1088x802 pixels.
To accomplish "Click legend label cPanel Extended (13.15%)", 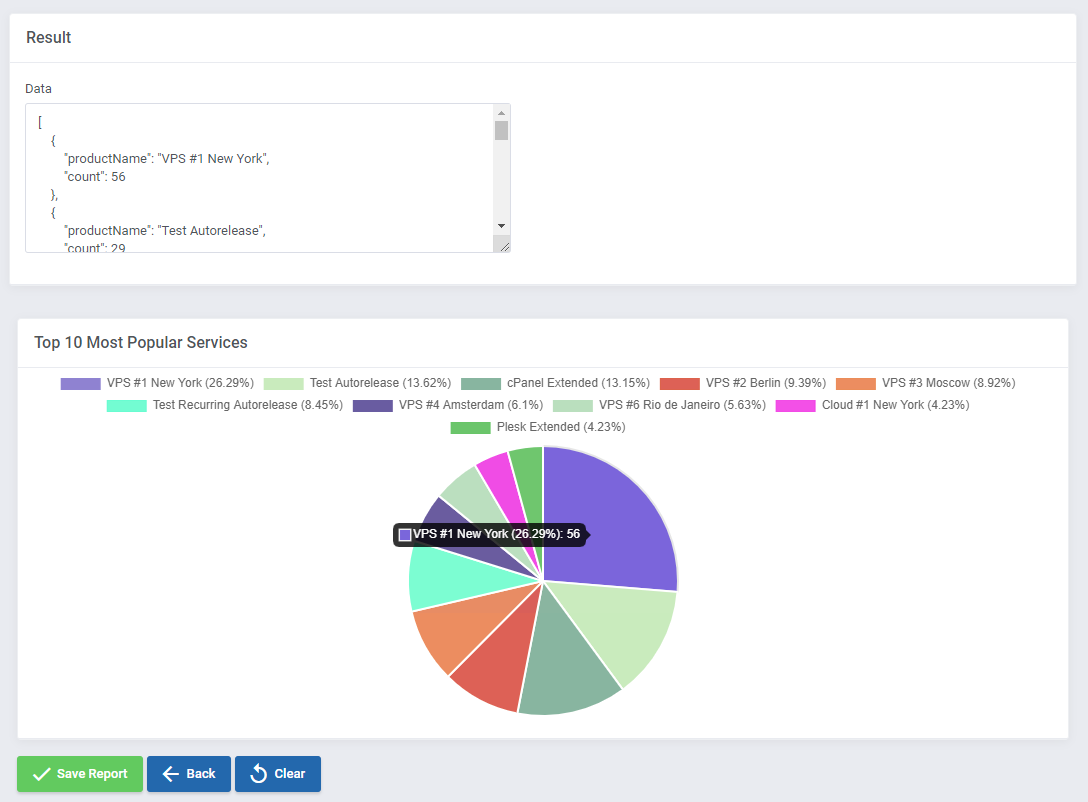I will pos(579,383).
